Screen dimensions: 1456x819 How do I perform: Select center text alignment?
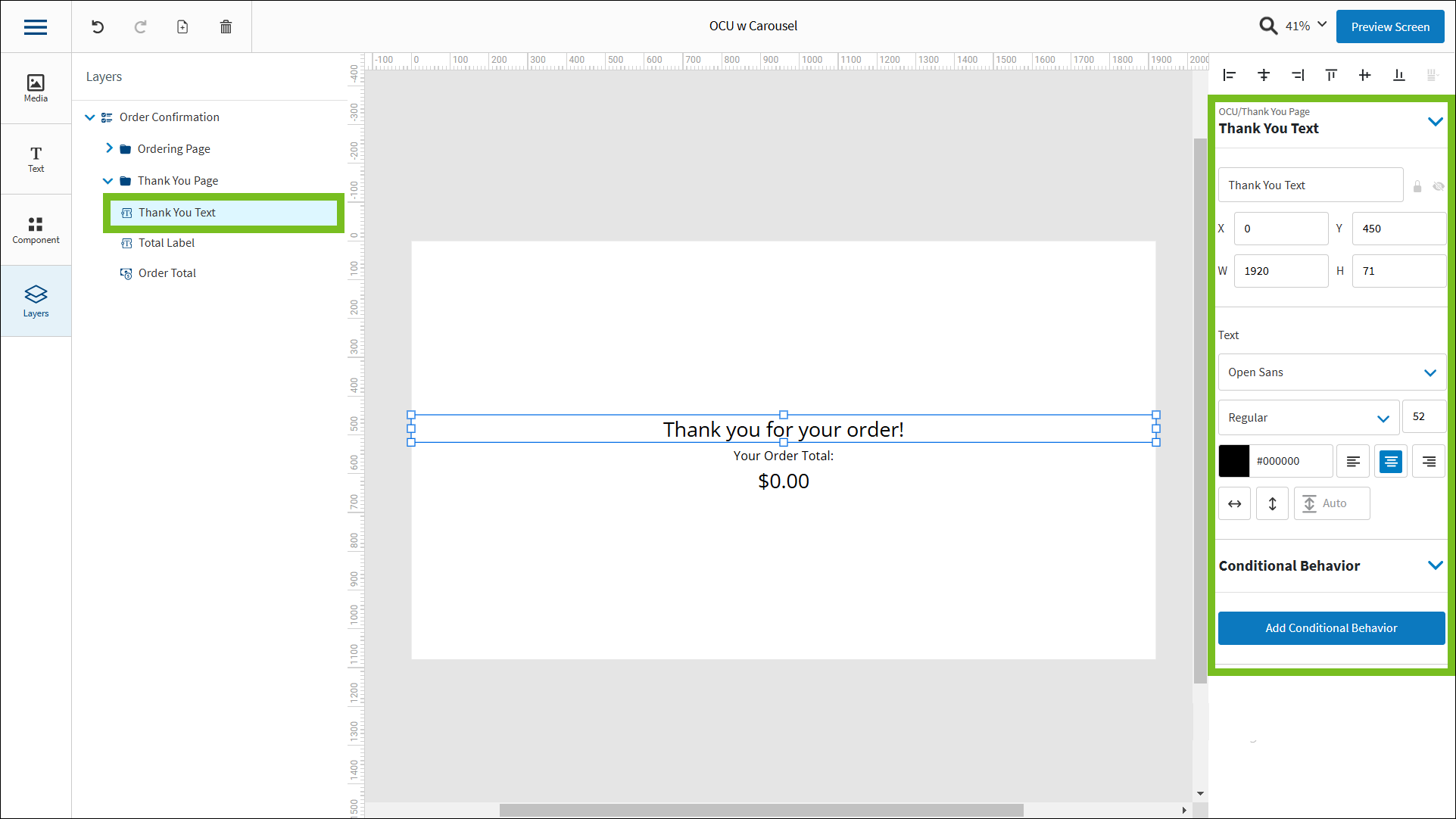(1391, 461)
